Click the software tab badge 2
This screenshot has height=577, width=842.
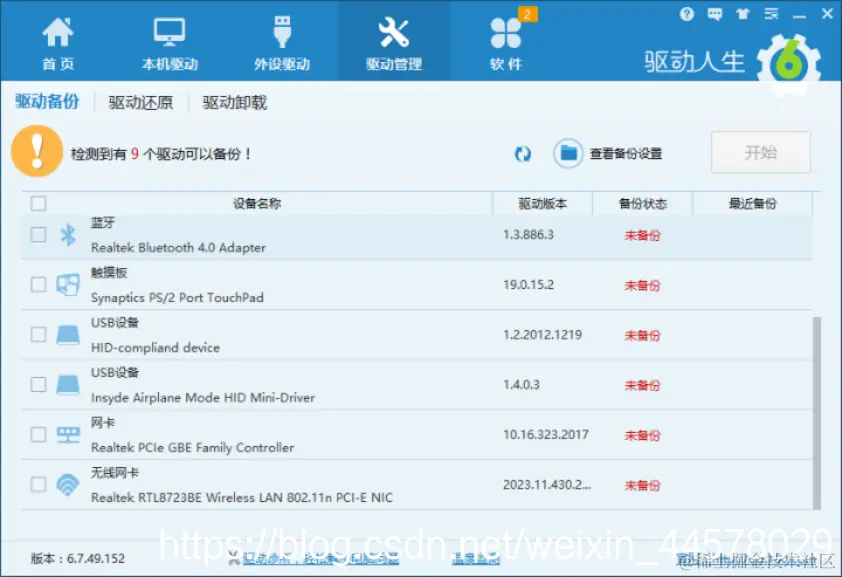527,14
